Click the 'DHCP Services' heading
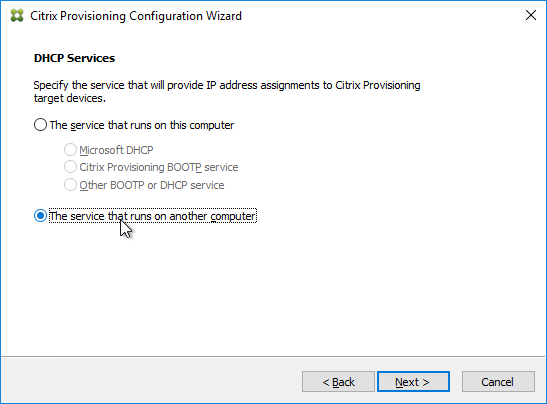 point(74,58)
